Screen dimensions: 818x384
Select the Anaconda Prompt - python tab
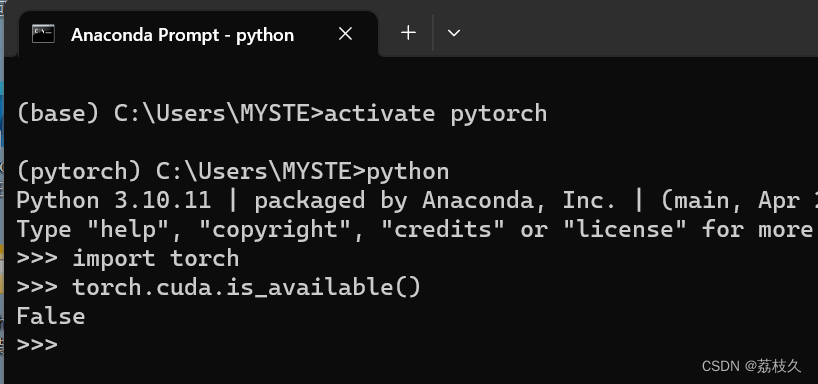tap(198, 34)
